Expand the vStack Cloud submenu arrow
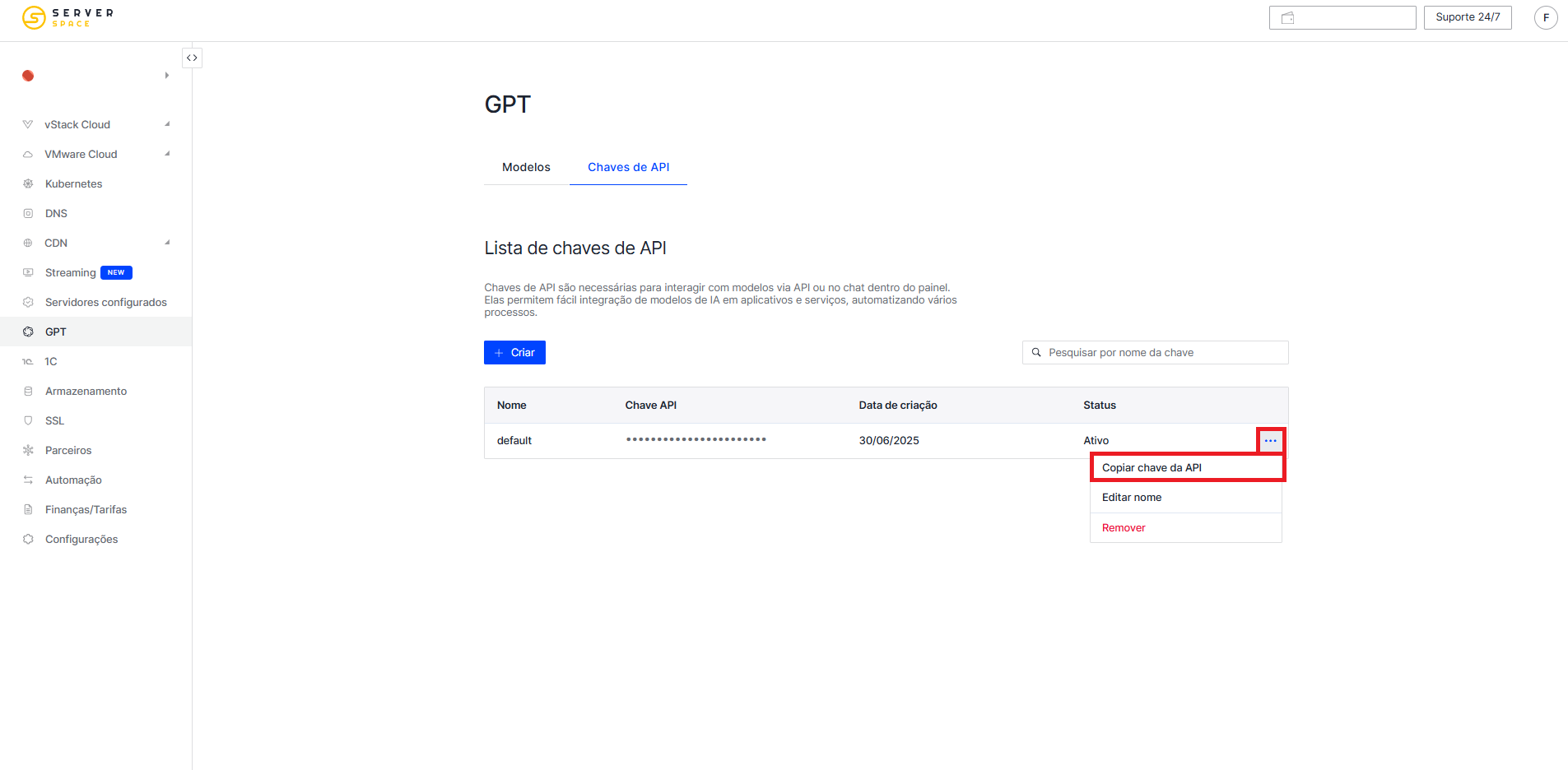Viewport: 1568px width, 770px height. 167,124
